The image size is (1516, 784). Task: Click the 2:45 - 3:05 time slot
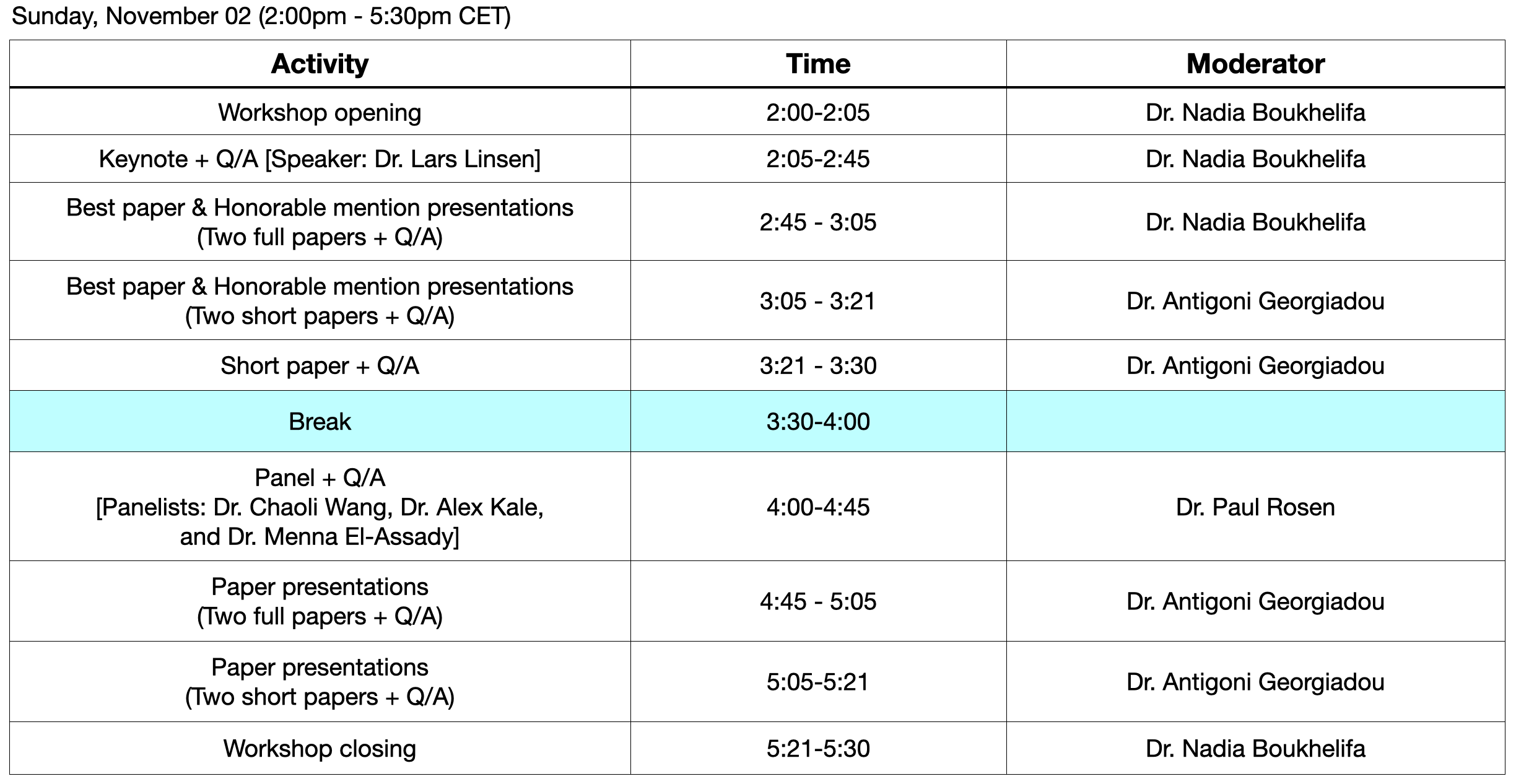[x=818, y=222]
